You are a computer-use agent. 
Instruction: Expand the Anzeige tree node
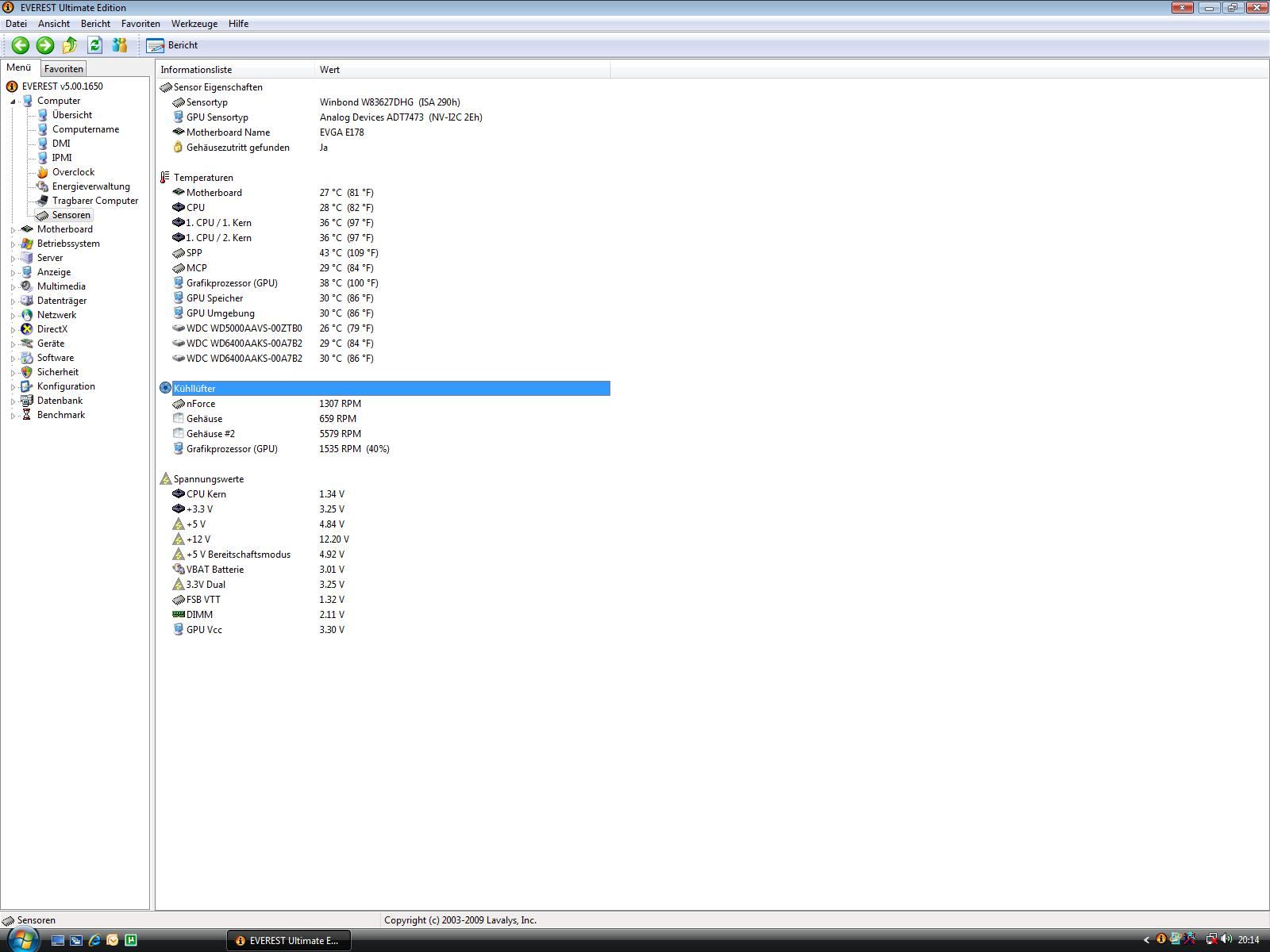pos(13,273)
